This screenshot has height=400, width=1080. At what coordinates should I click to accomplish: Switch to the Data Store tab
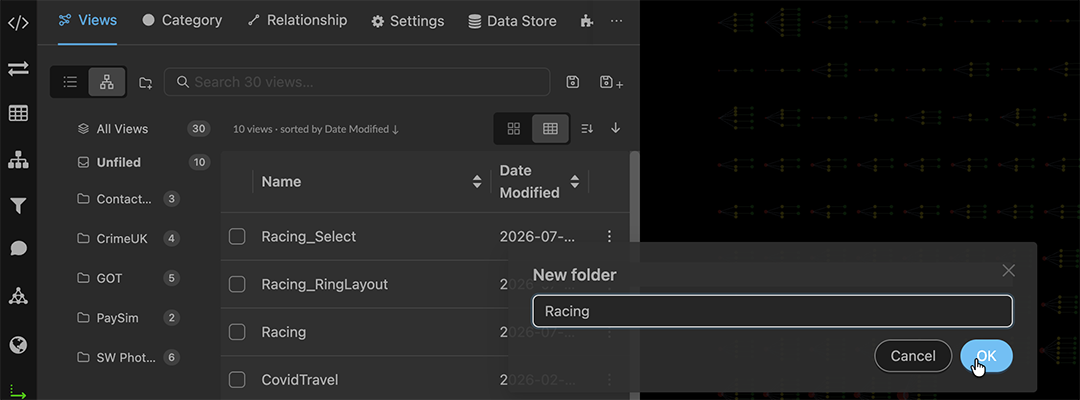coord(512,21)
